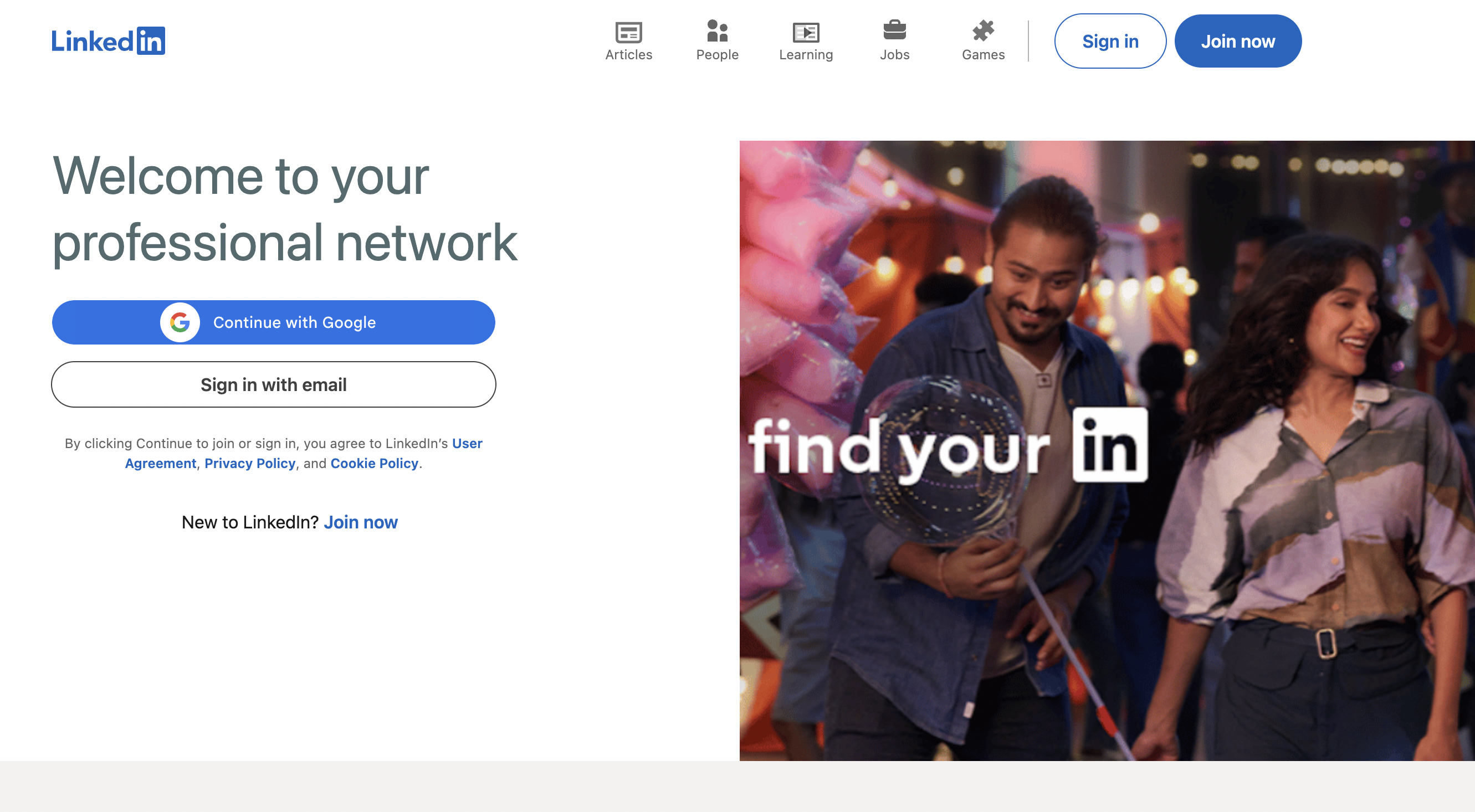Click the white 'in' badge on hero image
This screenshot has height=812, width=1475.
[x=1110, y=445]
